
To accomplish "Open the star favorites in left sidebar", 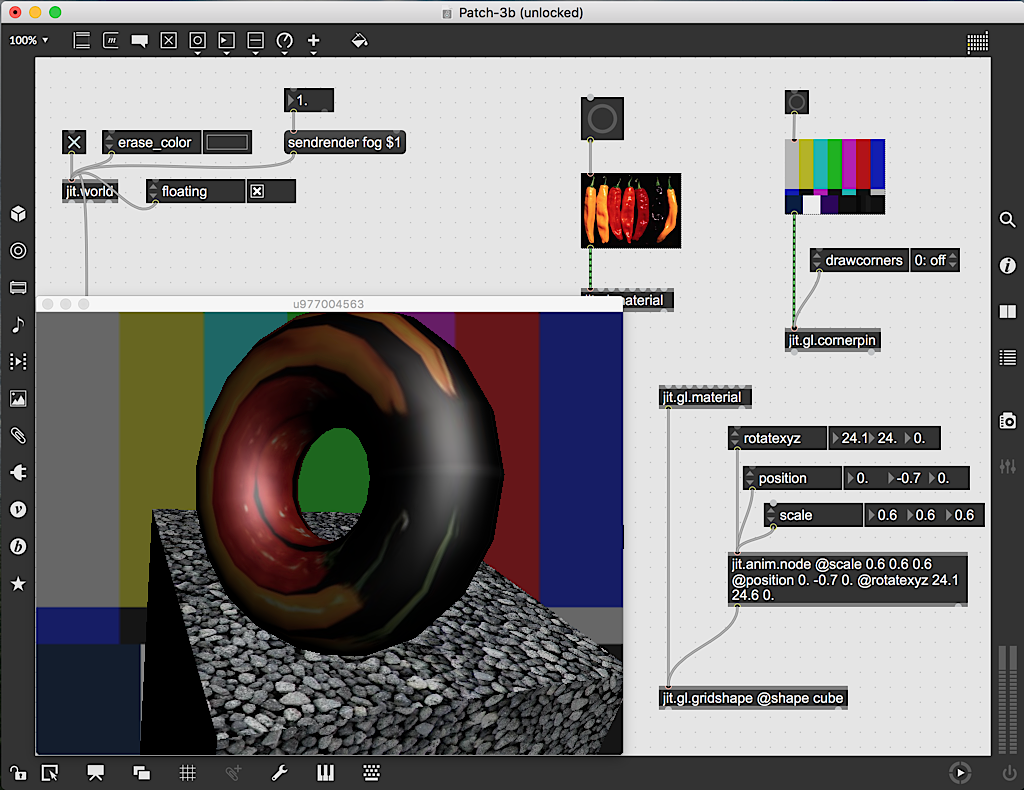I will coord(18,584).
